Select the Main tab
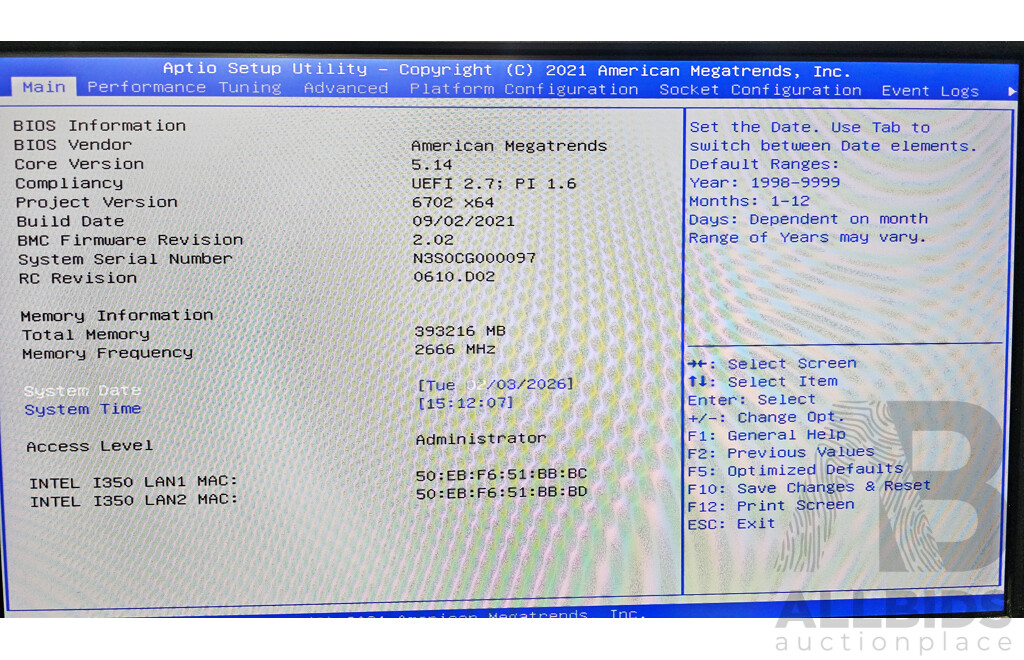The image size is (1024, 660). click(x=43, y=88)
